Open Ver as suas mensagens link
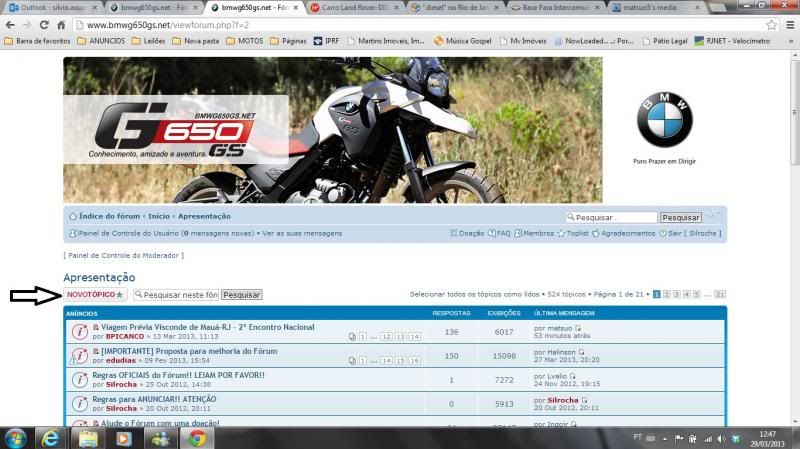This screenshot has height=449, width=800. pos(302,233)
